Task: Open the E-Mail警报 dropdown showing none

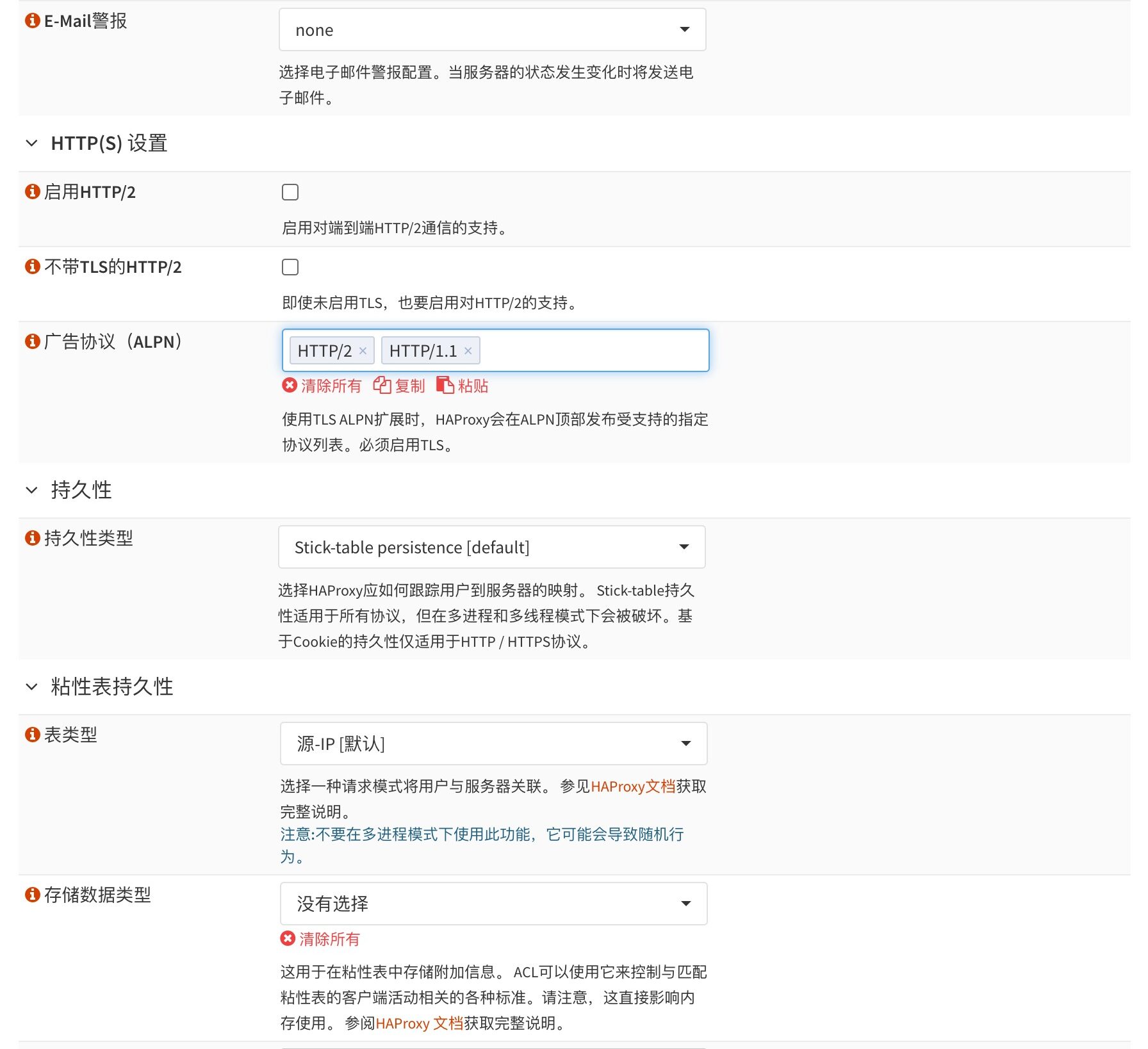Action: pyautogui.click(x=492, y=29)
